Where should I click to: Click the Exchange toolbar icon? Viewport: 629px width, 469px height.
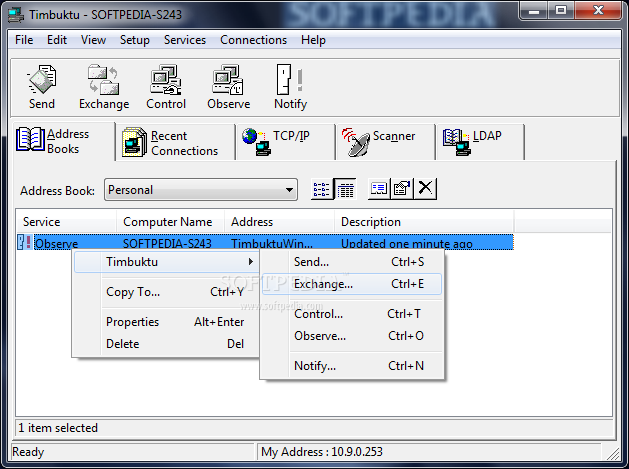pyautogui.click(x=104, y=87)
